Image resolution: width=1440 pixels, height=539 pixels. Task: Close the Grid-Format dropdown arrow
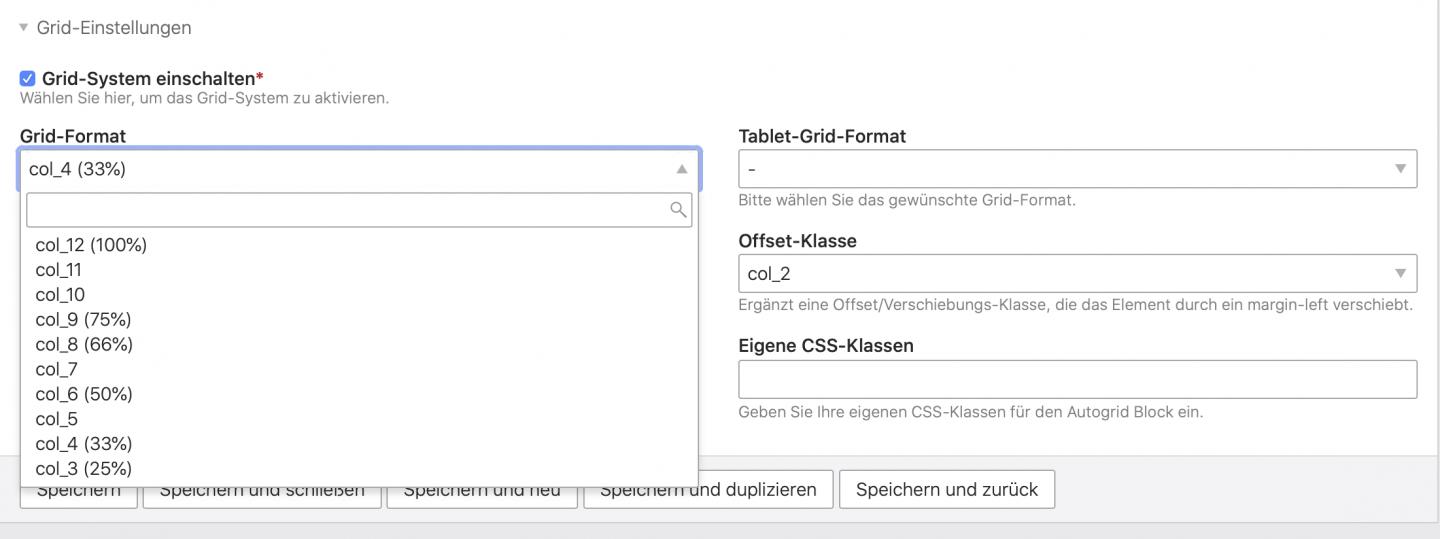681,169
